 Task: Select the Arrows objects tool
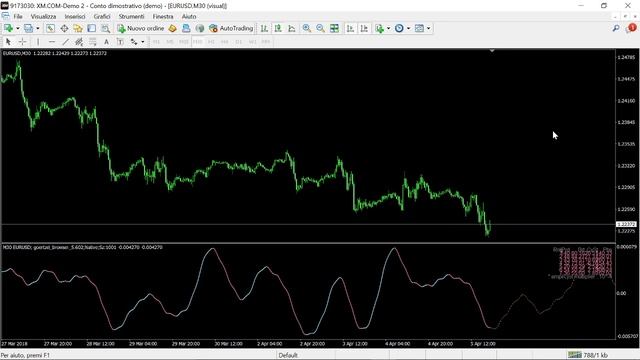pos(134,42)
